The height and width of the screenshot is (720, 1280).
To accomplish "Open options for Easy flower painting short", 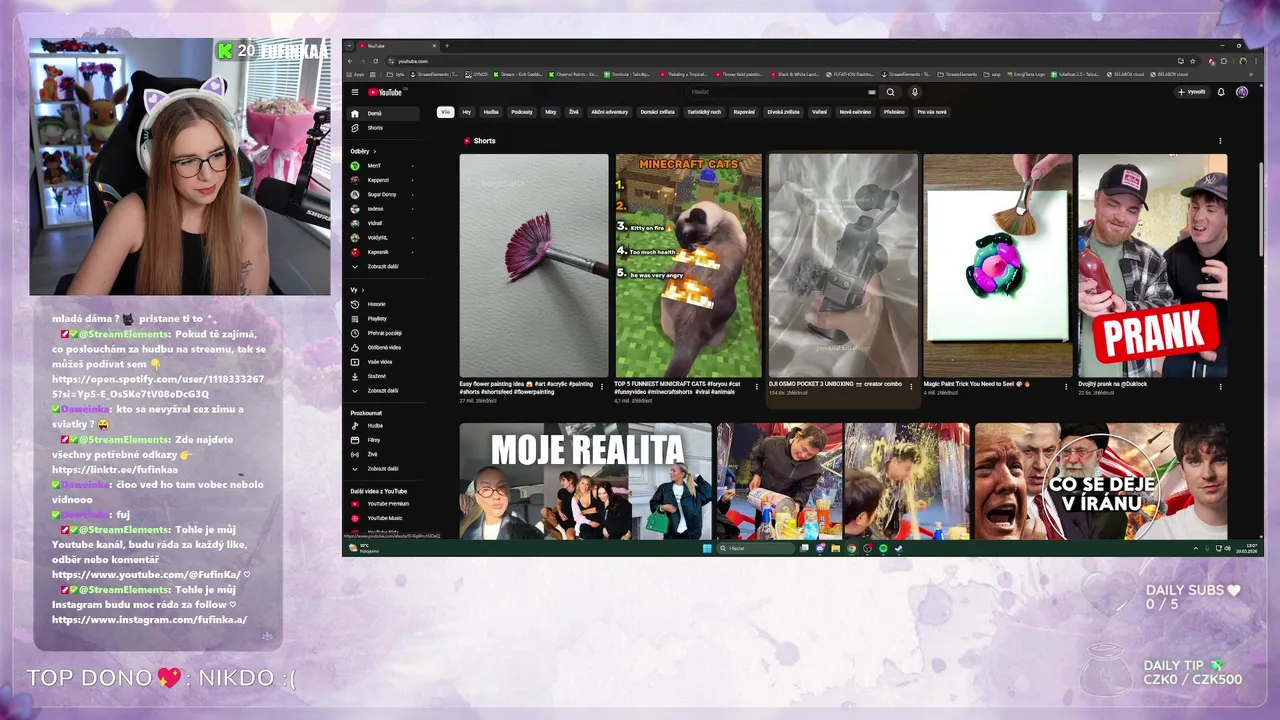I will pyautogui.click(x=601, y=387).
